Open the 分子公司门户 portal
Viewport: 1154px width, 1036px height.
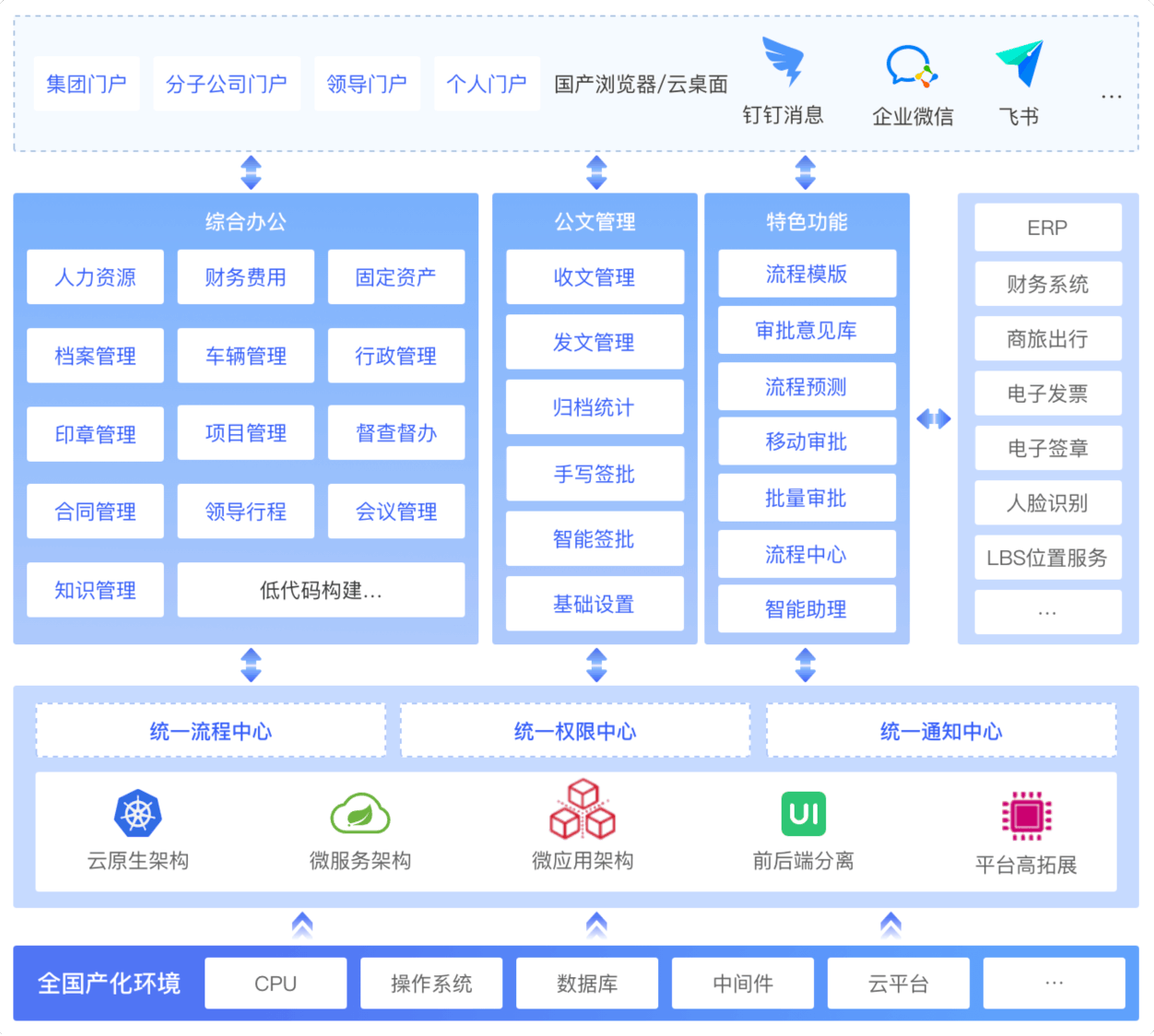227,84
